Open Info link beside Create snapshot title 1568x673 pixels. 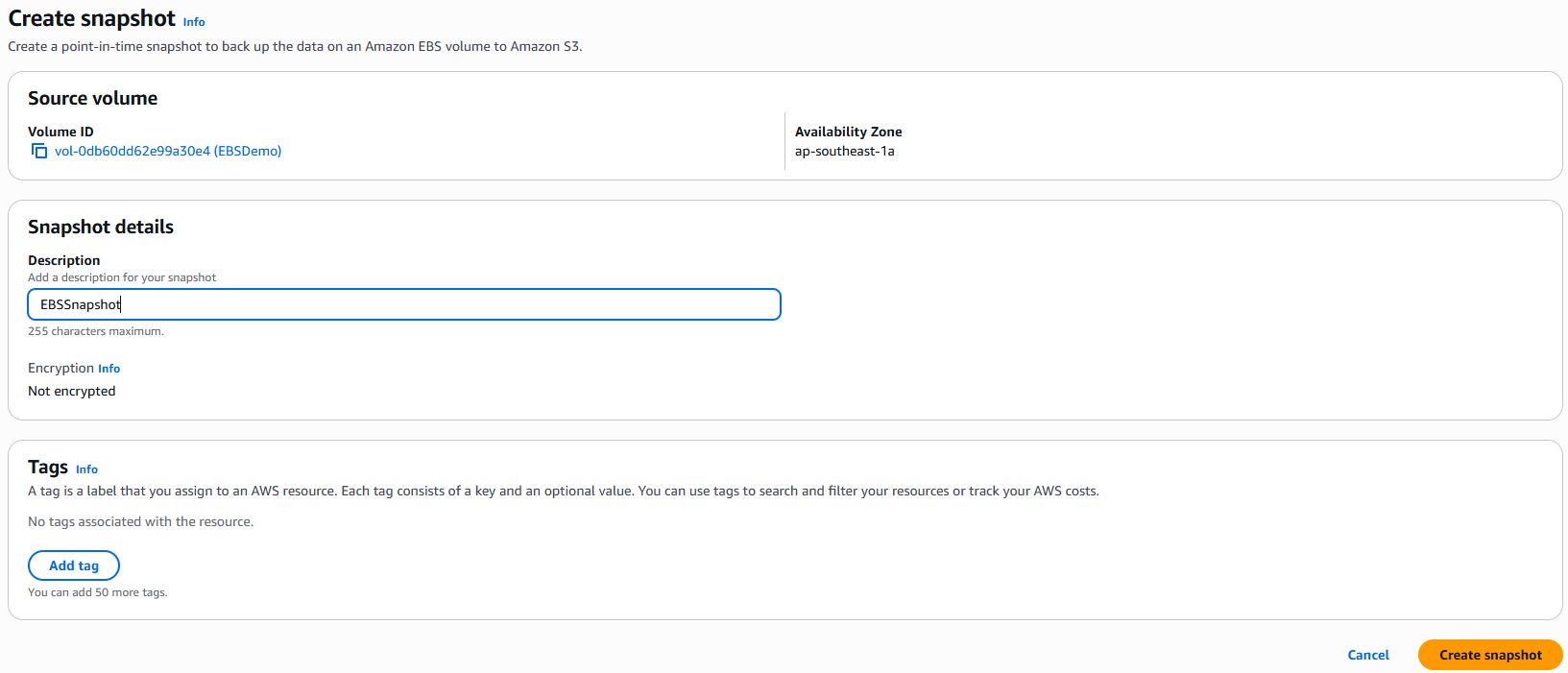[x=194, y=22]
